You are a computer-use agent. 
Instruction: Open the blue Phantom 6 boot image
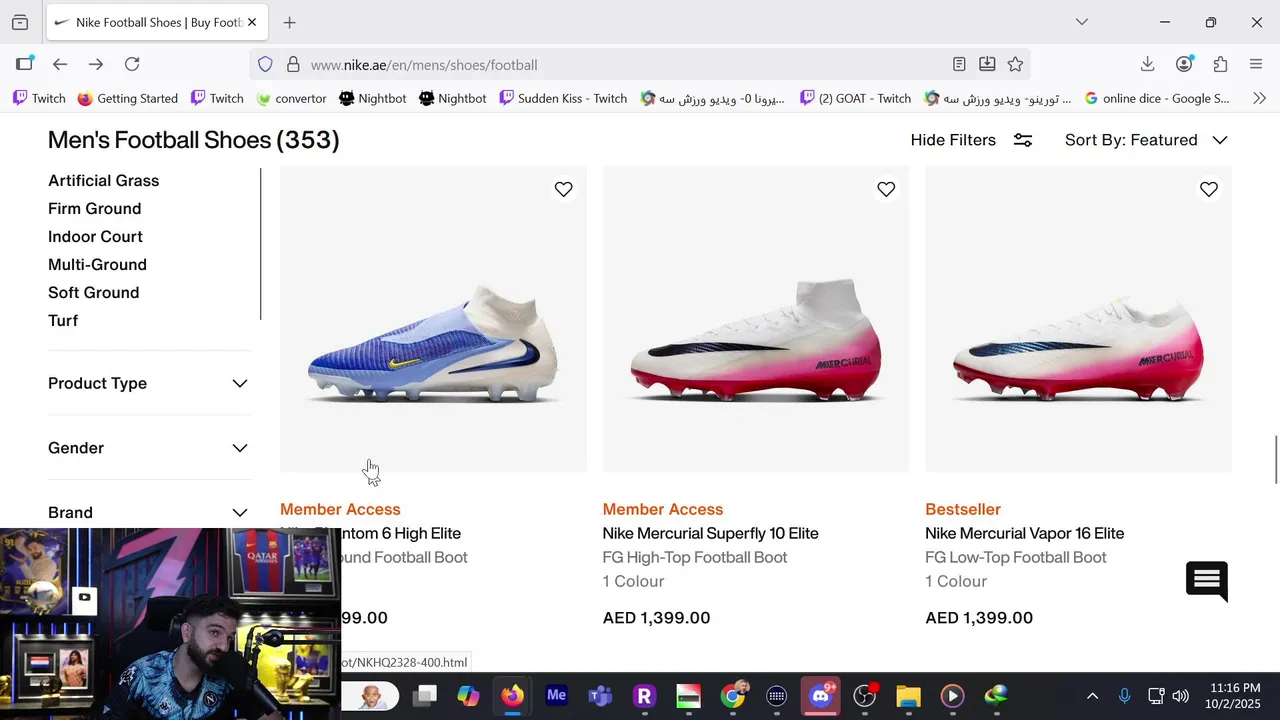point(433,319)
